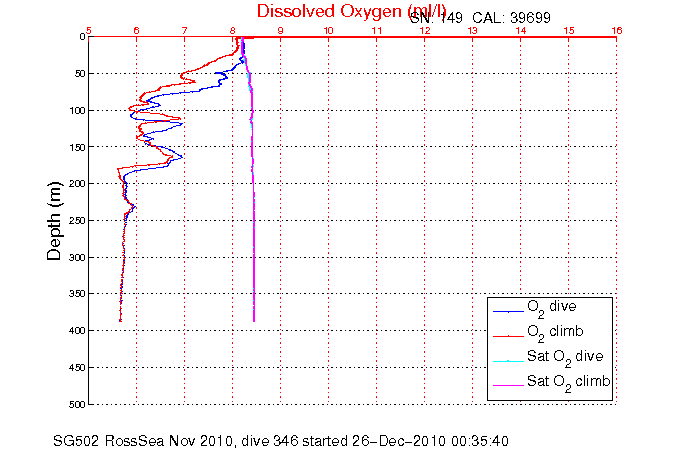Click the depth tick label 350
The image size is (681, 454).
point(77,294)
